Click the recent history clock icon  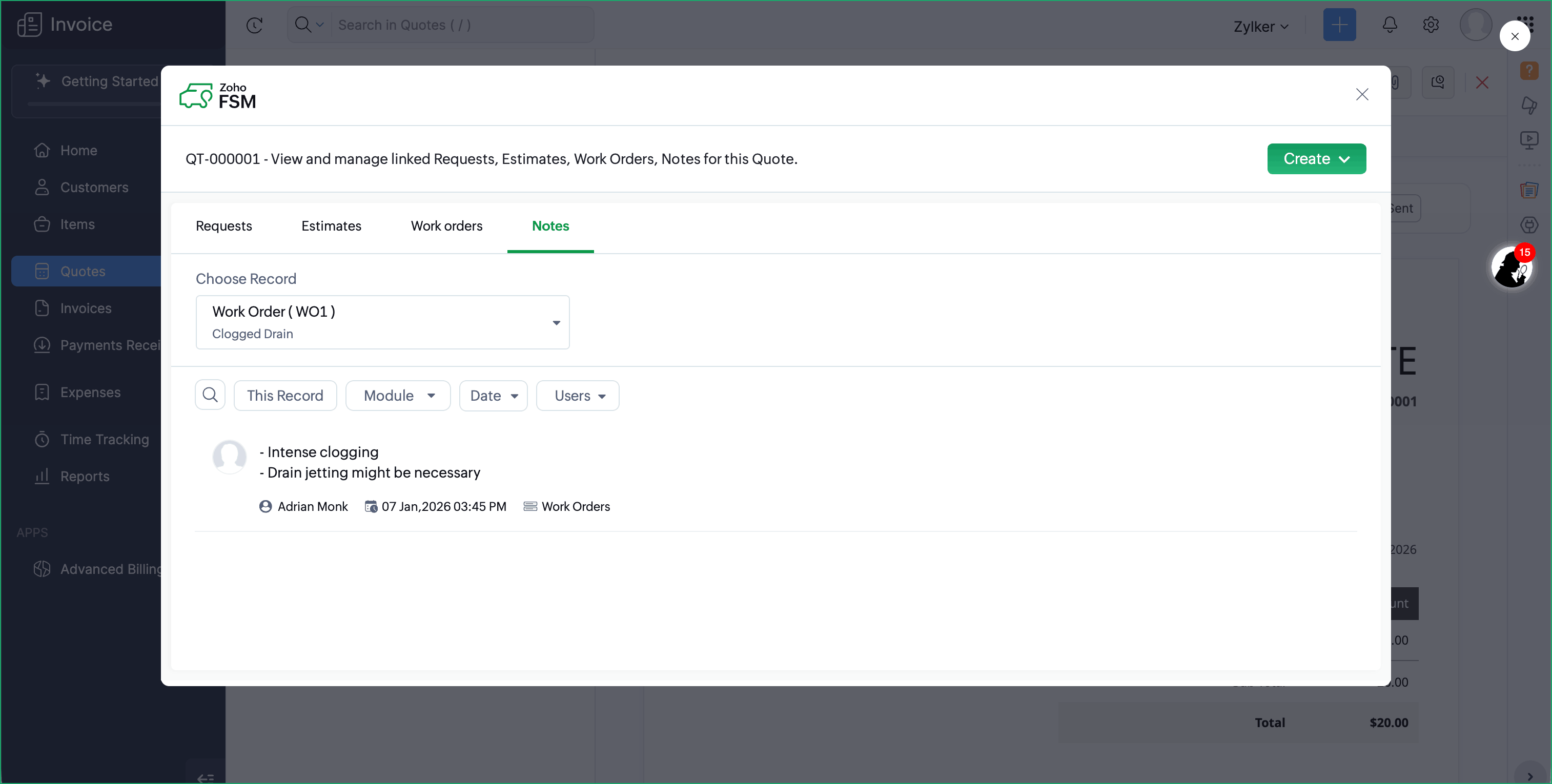pyautogui.click(x=254, y=25)
